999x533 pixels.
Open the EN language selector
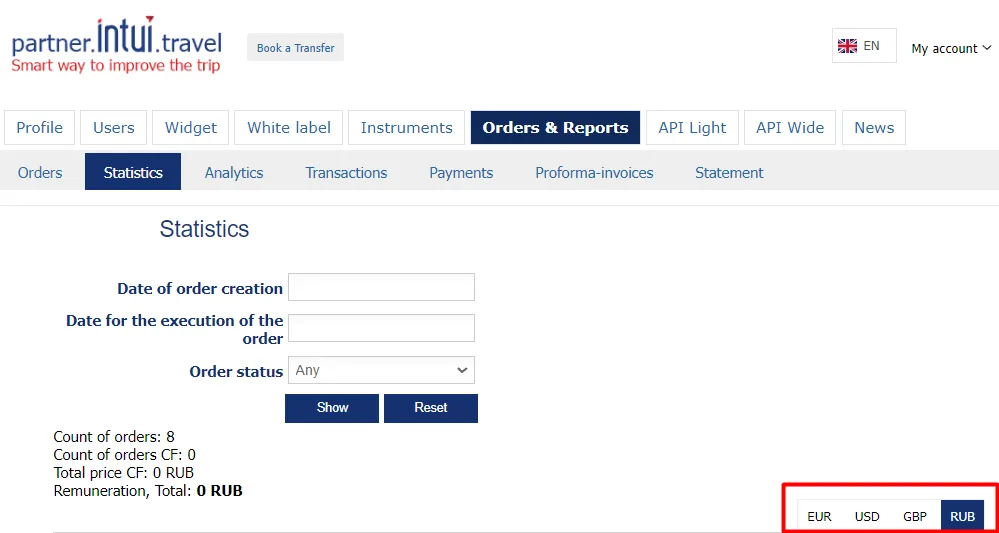click(x=863, y=46)
